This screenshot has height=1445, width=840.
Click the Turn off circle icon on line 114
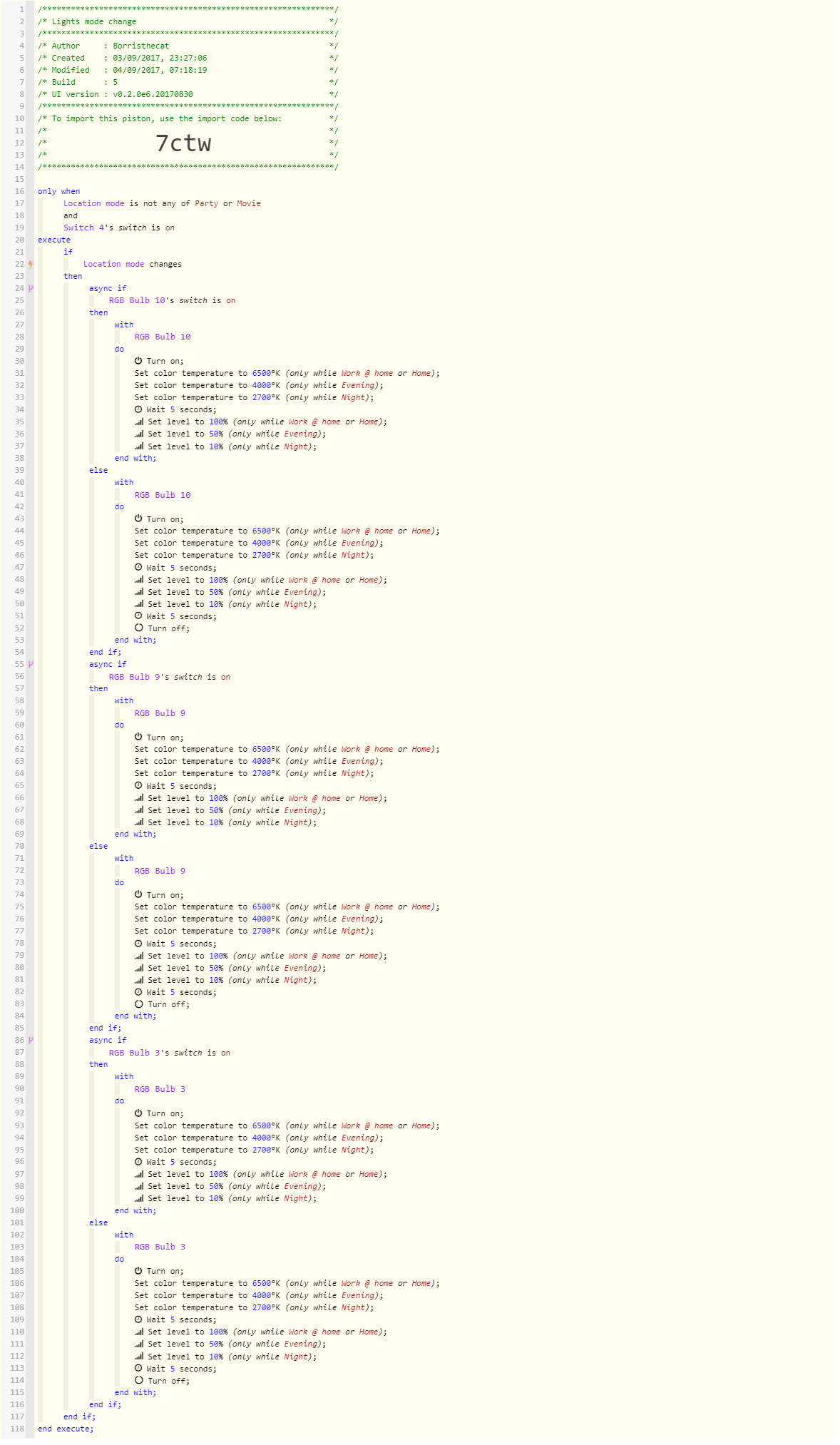(138, 1379)
